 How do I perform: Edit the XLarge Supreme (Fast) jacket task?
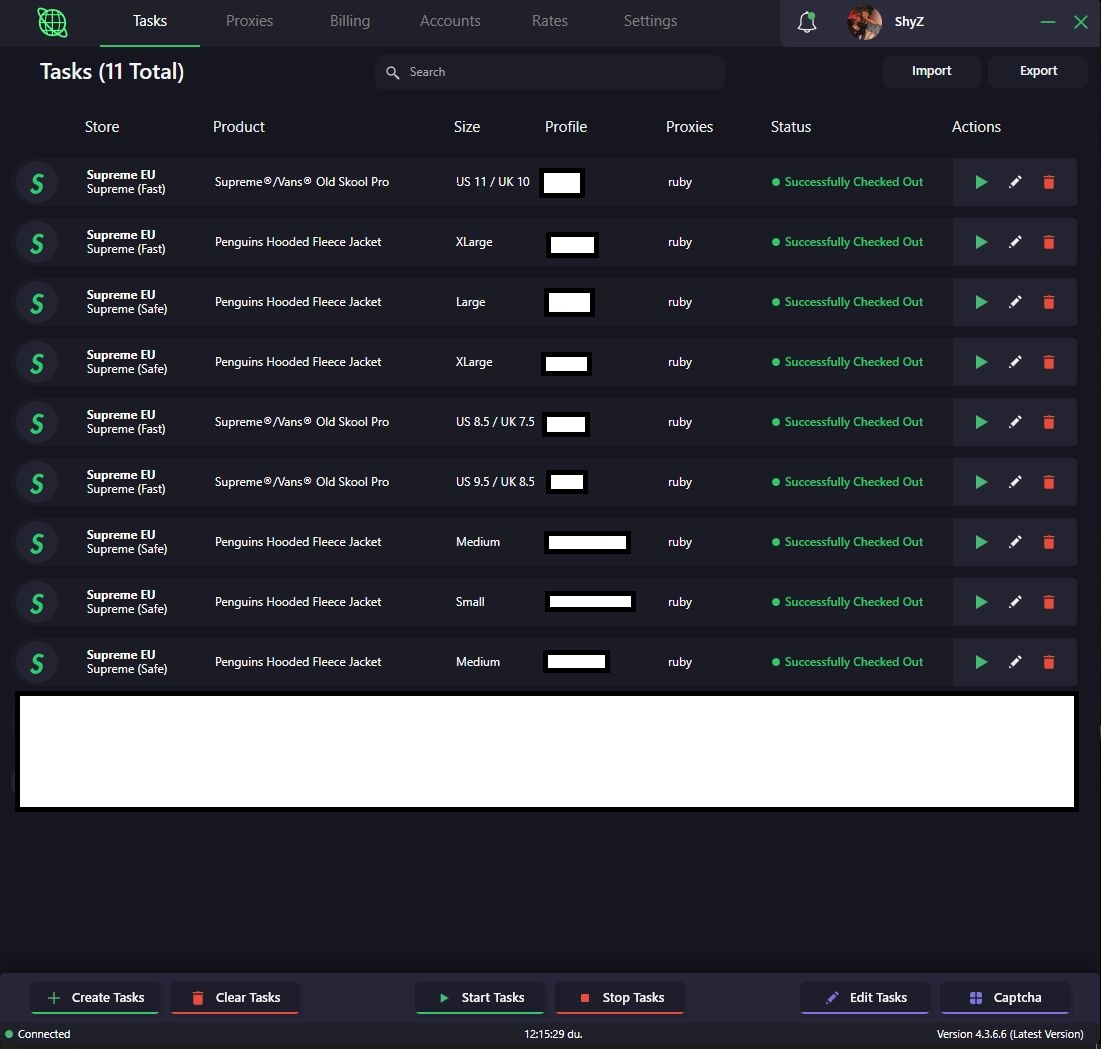(1015, 242)
